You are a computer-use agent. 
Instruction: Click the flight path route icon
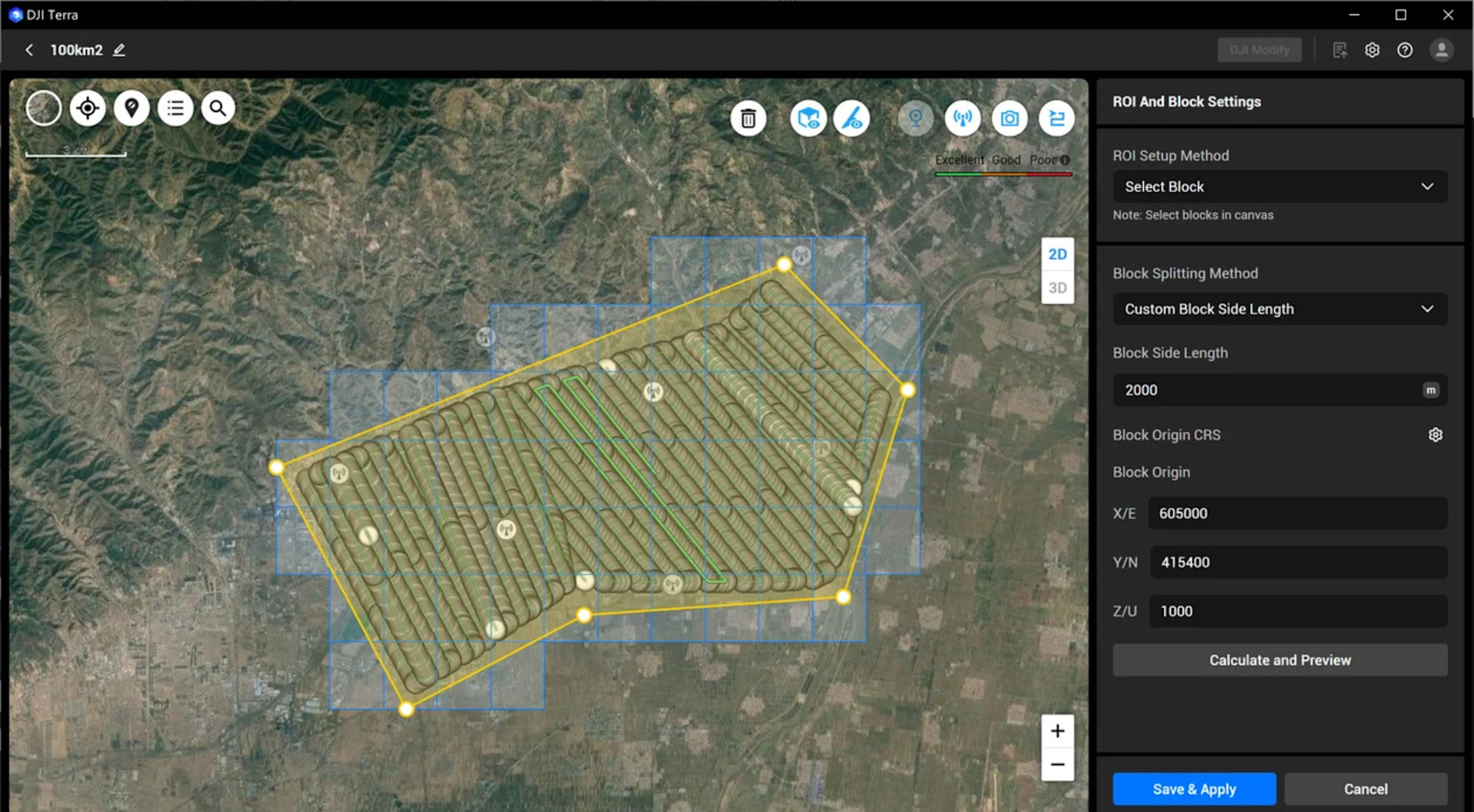(x=1056, y=118)
